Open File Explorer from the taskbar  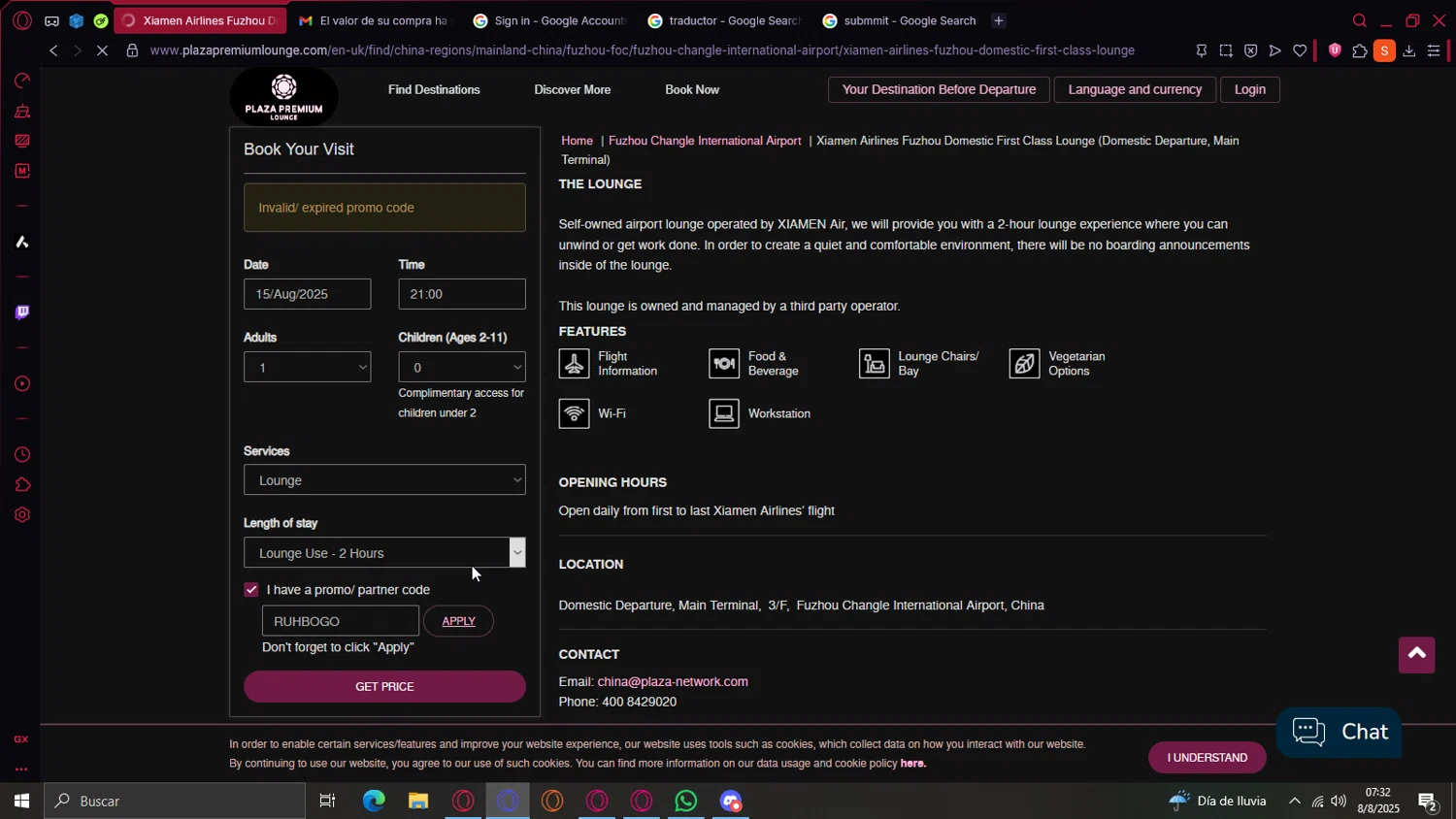click(x=418, y=801)
